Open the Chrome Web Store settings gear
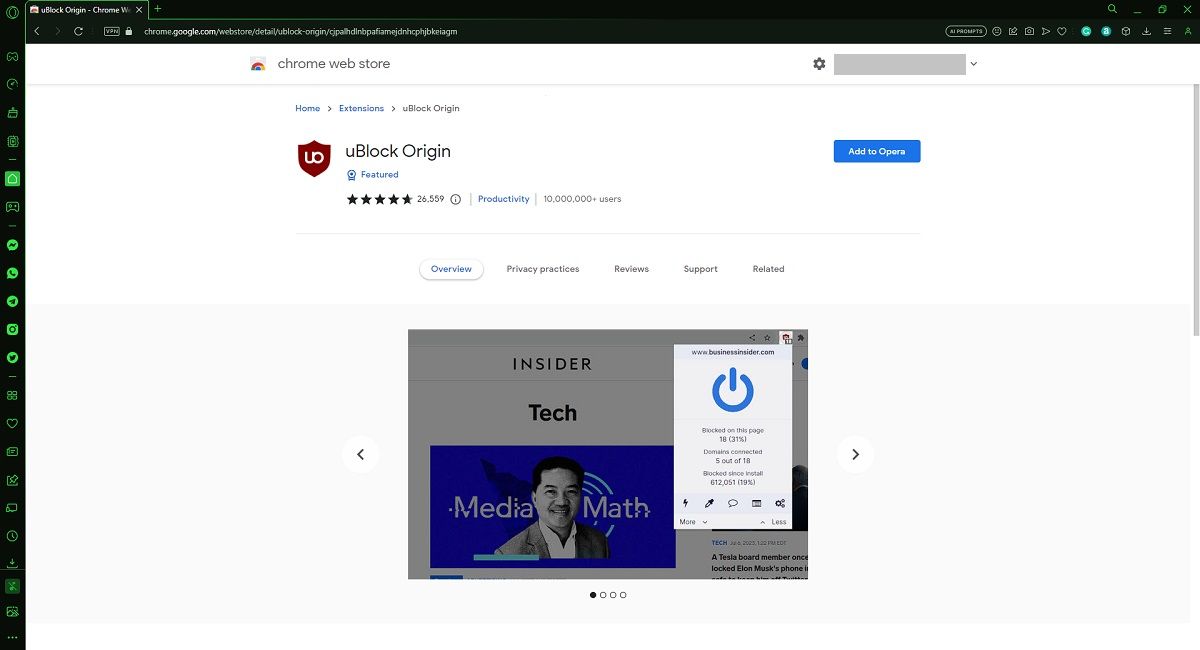Screen dimensions: 1200x650 819,63
